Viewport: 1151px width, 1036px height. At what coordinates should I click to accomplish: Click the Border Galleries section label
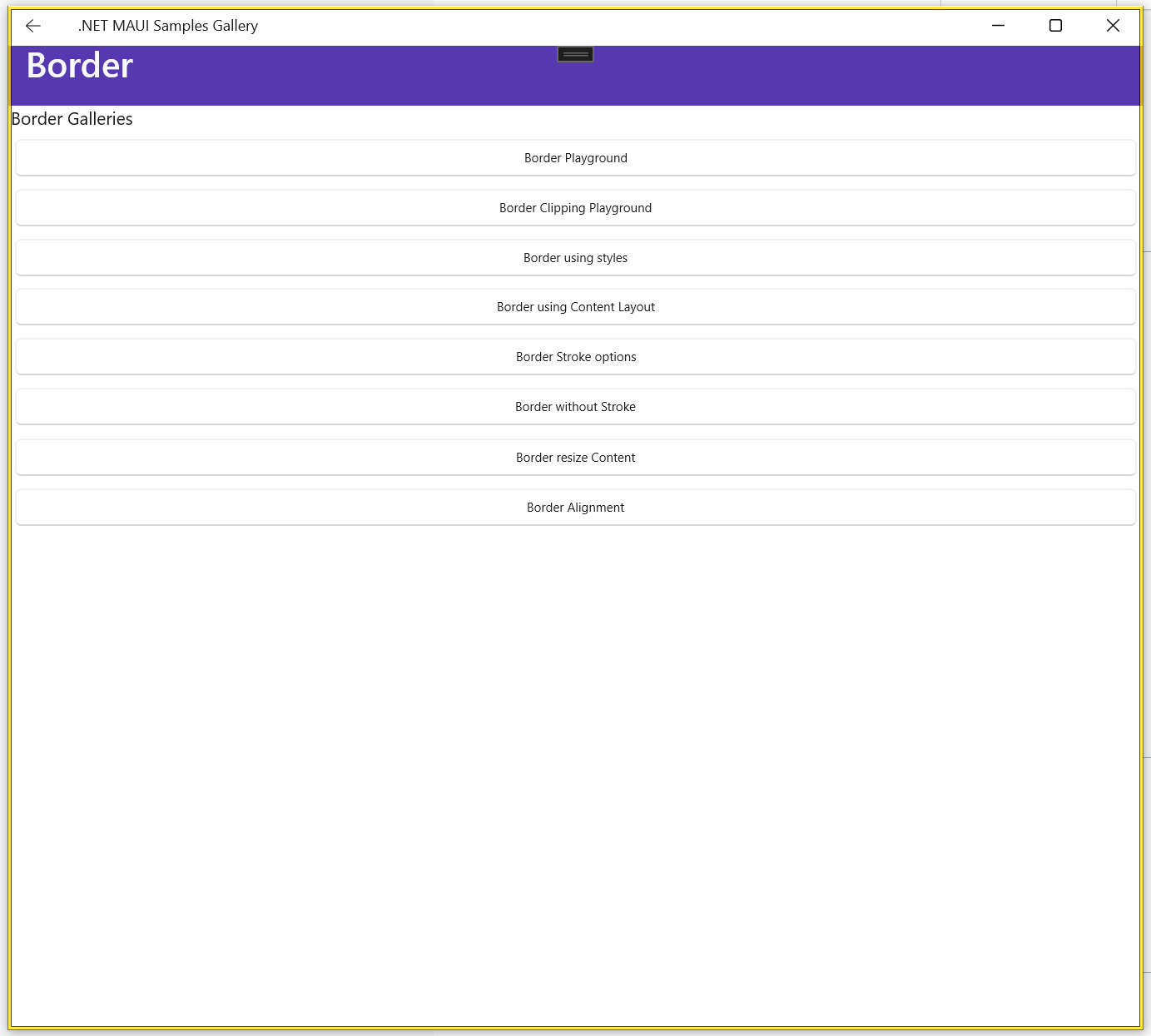(72, 119)
